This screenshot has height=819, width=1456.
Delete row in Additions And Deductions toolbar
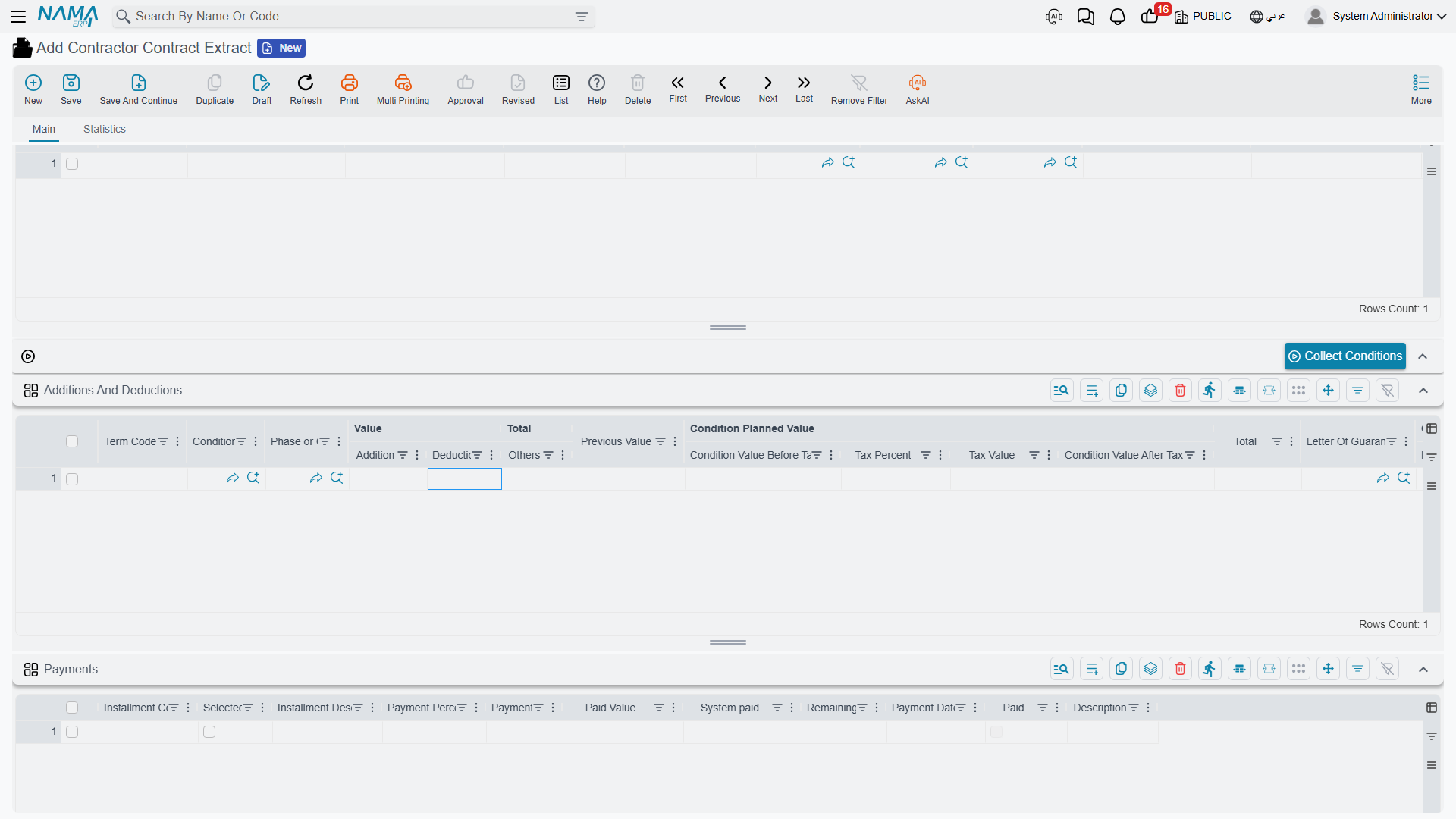point(1181,391)
